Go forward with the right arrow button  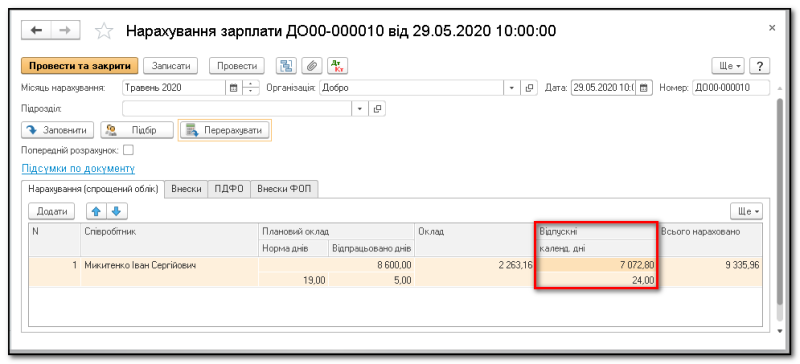(66, 31)
